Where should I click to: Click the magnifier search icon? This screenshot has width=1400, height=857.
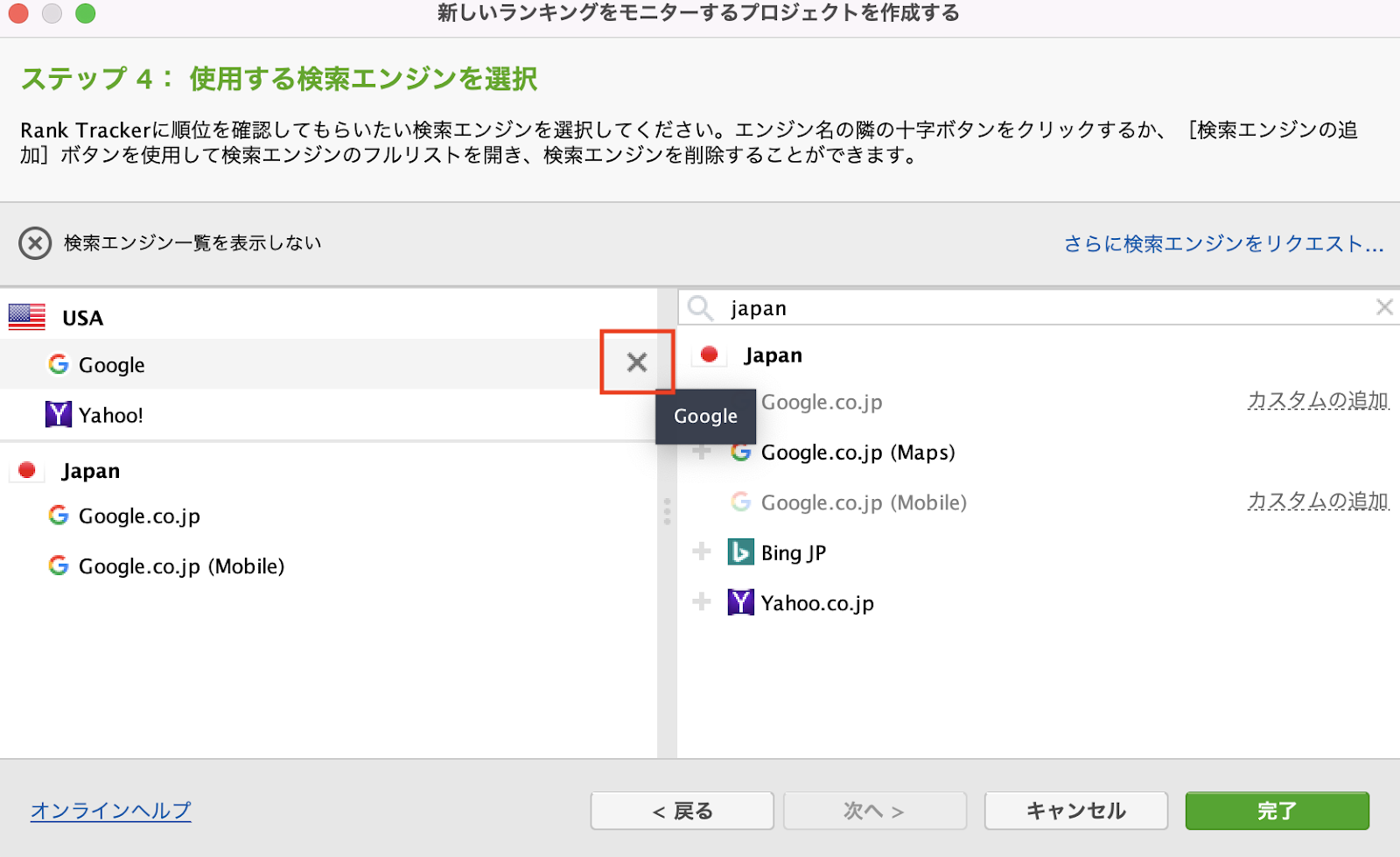(700, 308)
